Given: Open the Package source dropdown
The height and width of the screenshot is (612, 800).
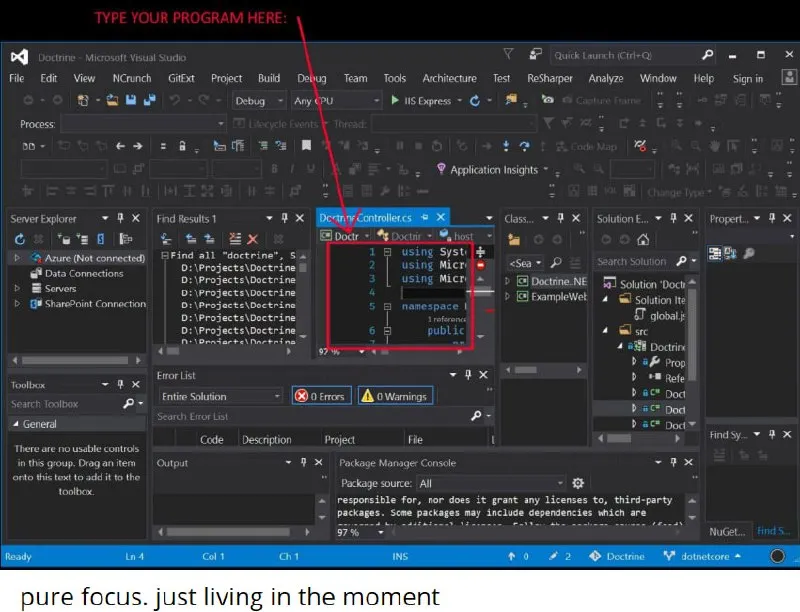Looking at the screenshot, I should 491,483.
